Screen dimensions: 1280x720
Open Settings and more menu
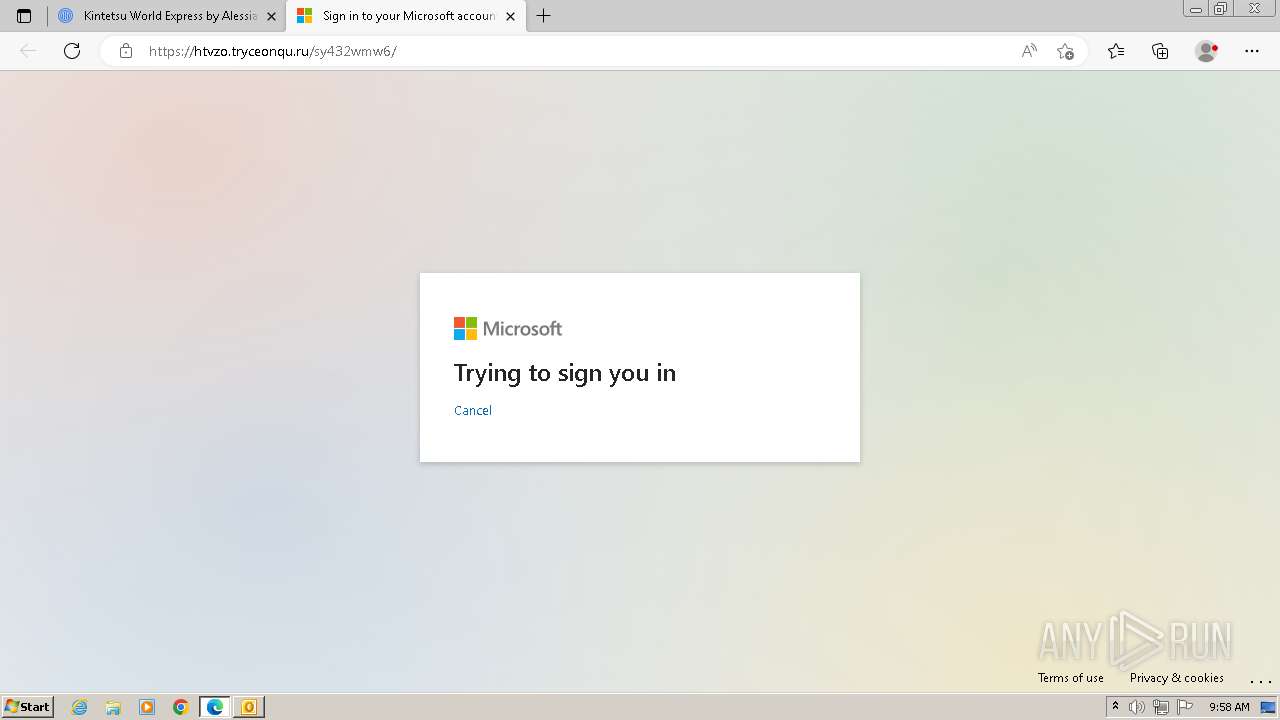tap(1252, 51)
